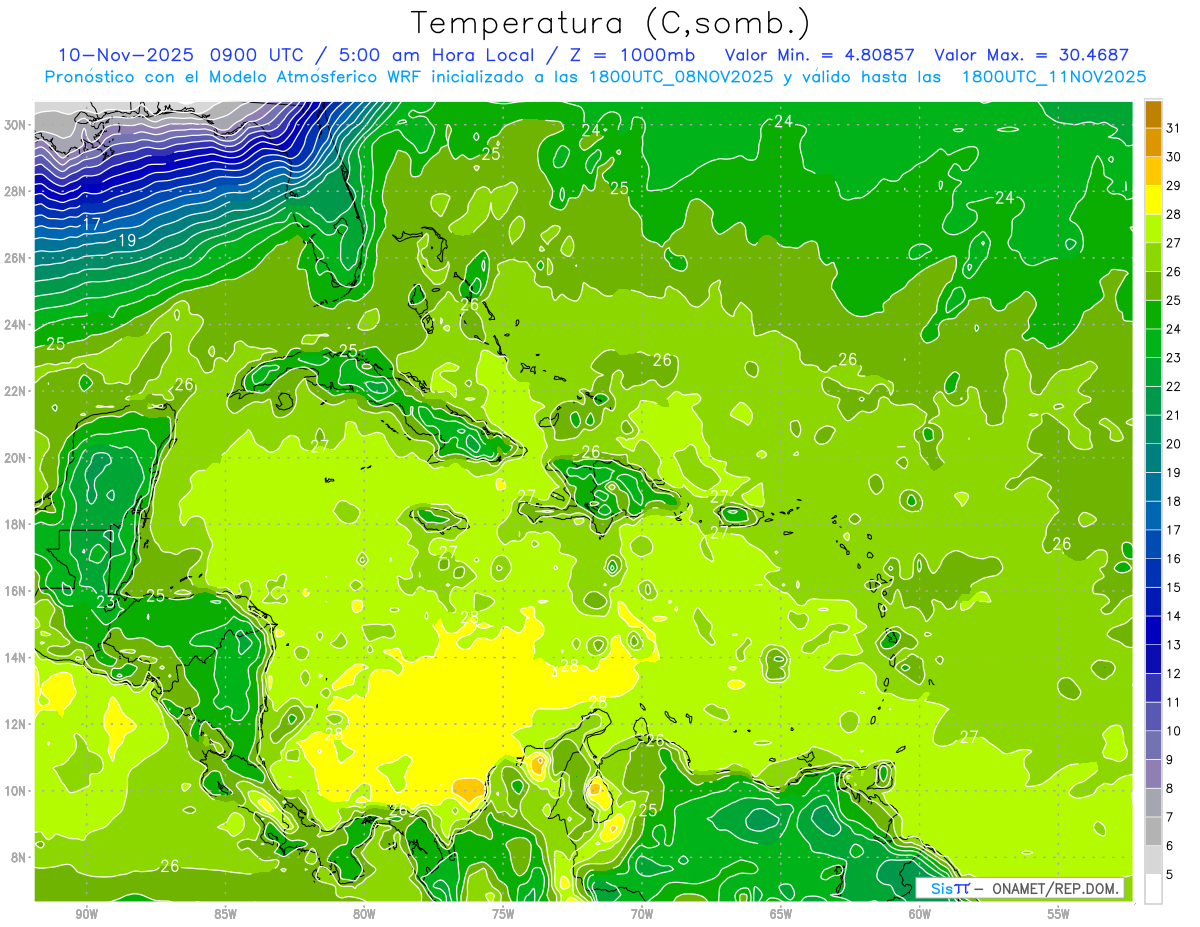
Task: Click the colorbar scale label '5'
Action: [1170, 875]
